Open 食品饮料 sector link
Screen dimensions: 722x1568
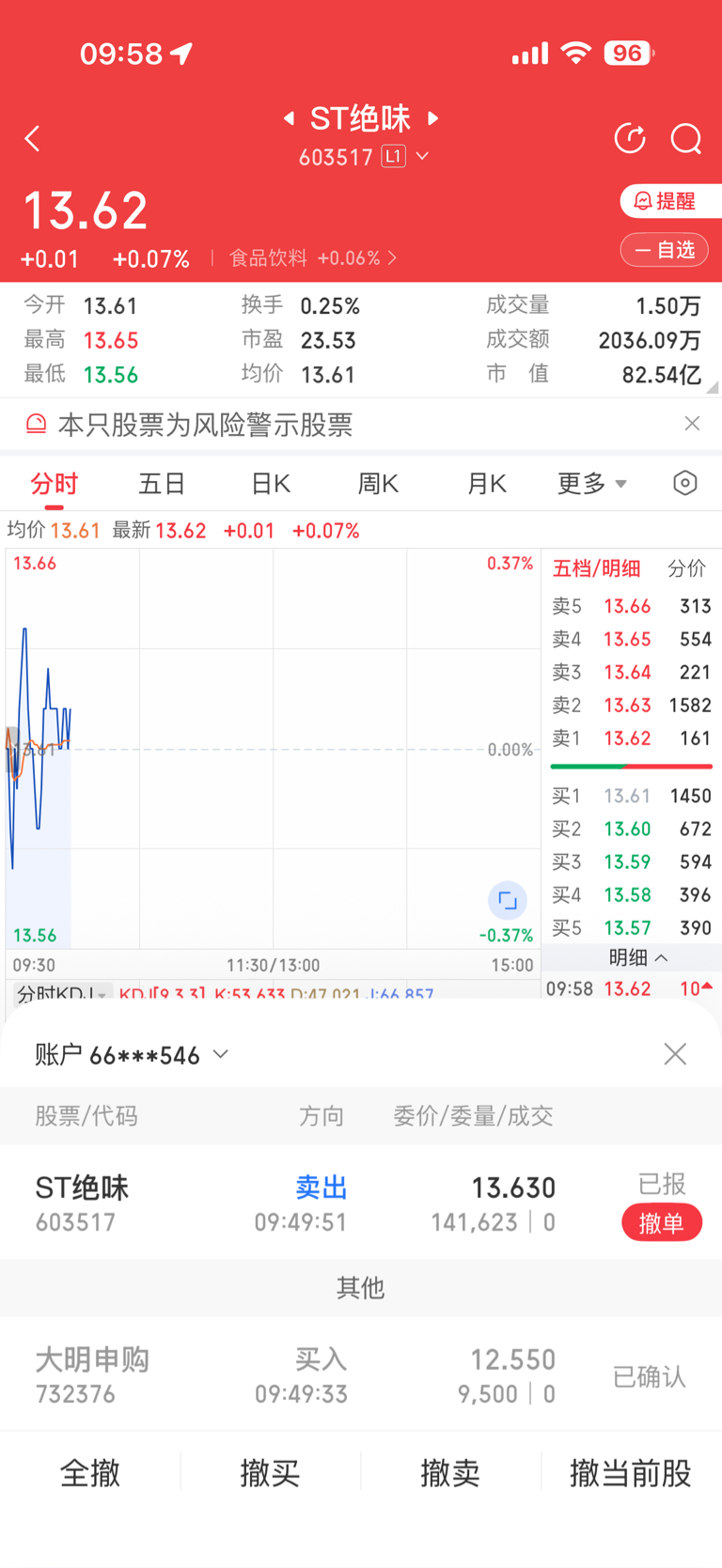click(x=313, y=257)
